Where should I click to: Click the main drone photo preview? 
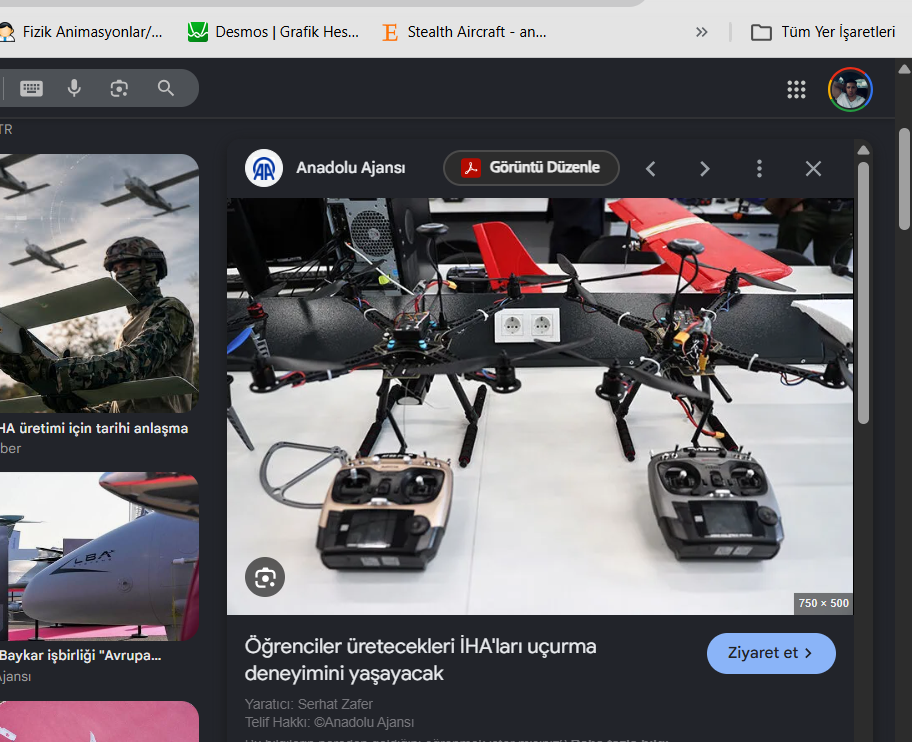click(540, 406)
